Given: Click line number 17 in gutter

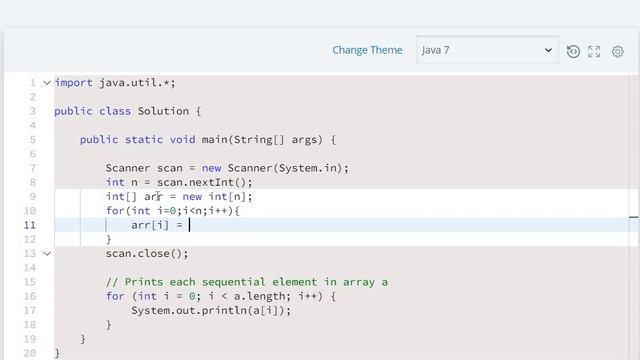Looking at the screenshot, I should click(x=29, y=311).
